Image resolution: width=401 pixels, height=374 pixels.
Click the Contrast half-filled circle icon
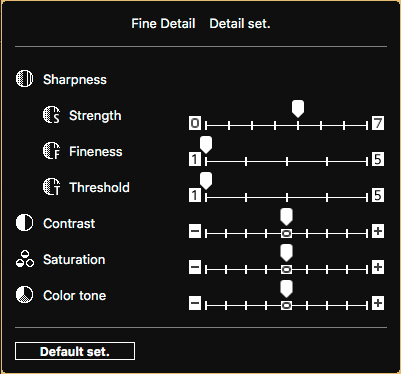click(25, 223)
